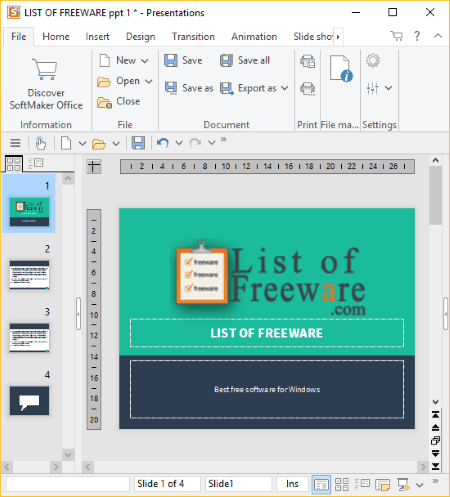The width and height of the screenshot is (450, 497).
Task: Click the printer icon in the Print group
Action: click(307, 89)
